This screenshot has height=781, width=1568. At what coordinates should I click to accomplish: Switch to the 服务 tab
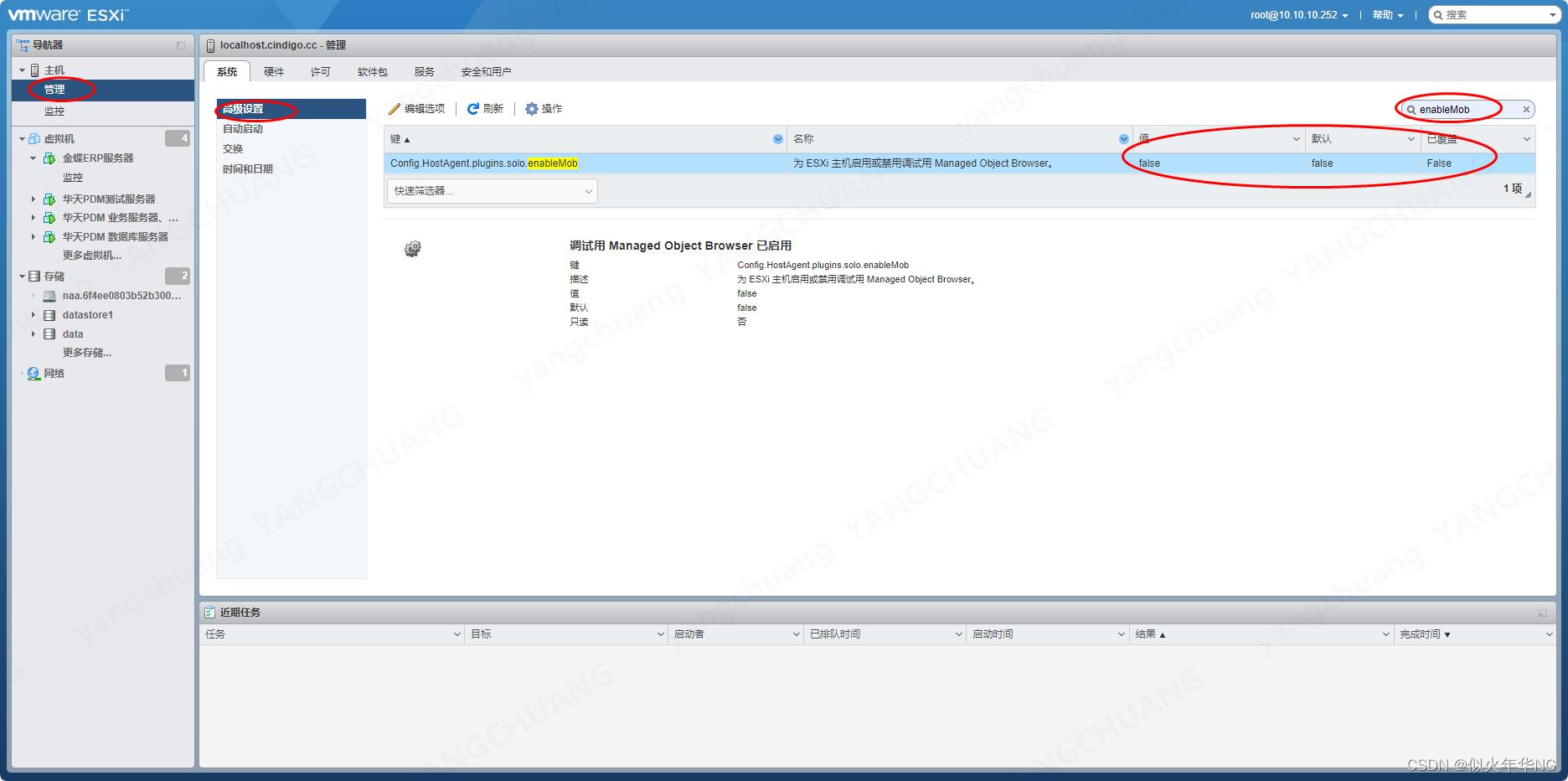coord(425,72)
